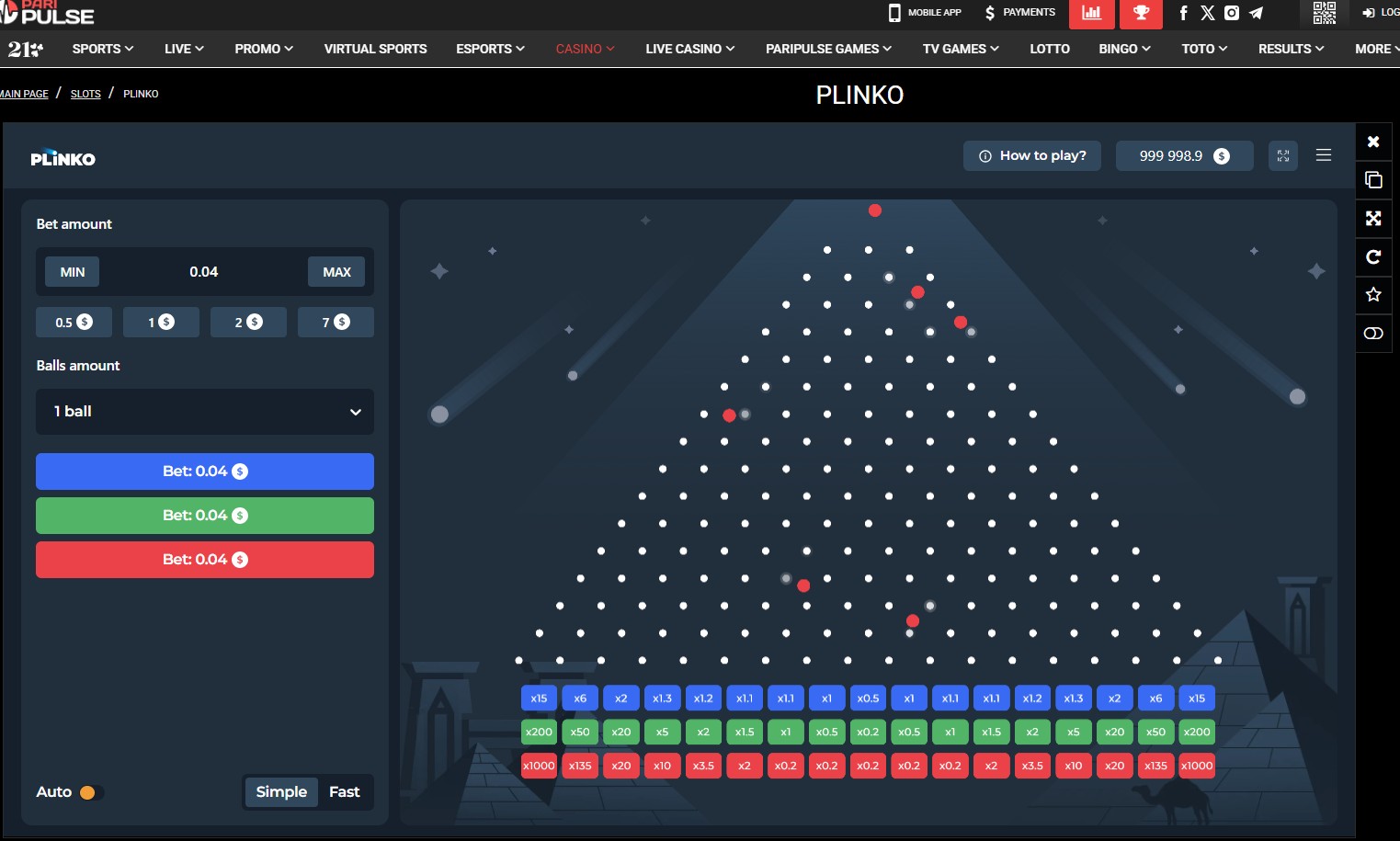Image resolution: width=1400 pixels, height=841 pixels.
Task: Go to Virtual Sports section
Action: tap(375, 49)
